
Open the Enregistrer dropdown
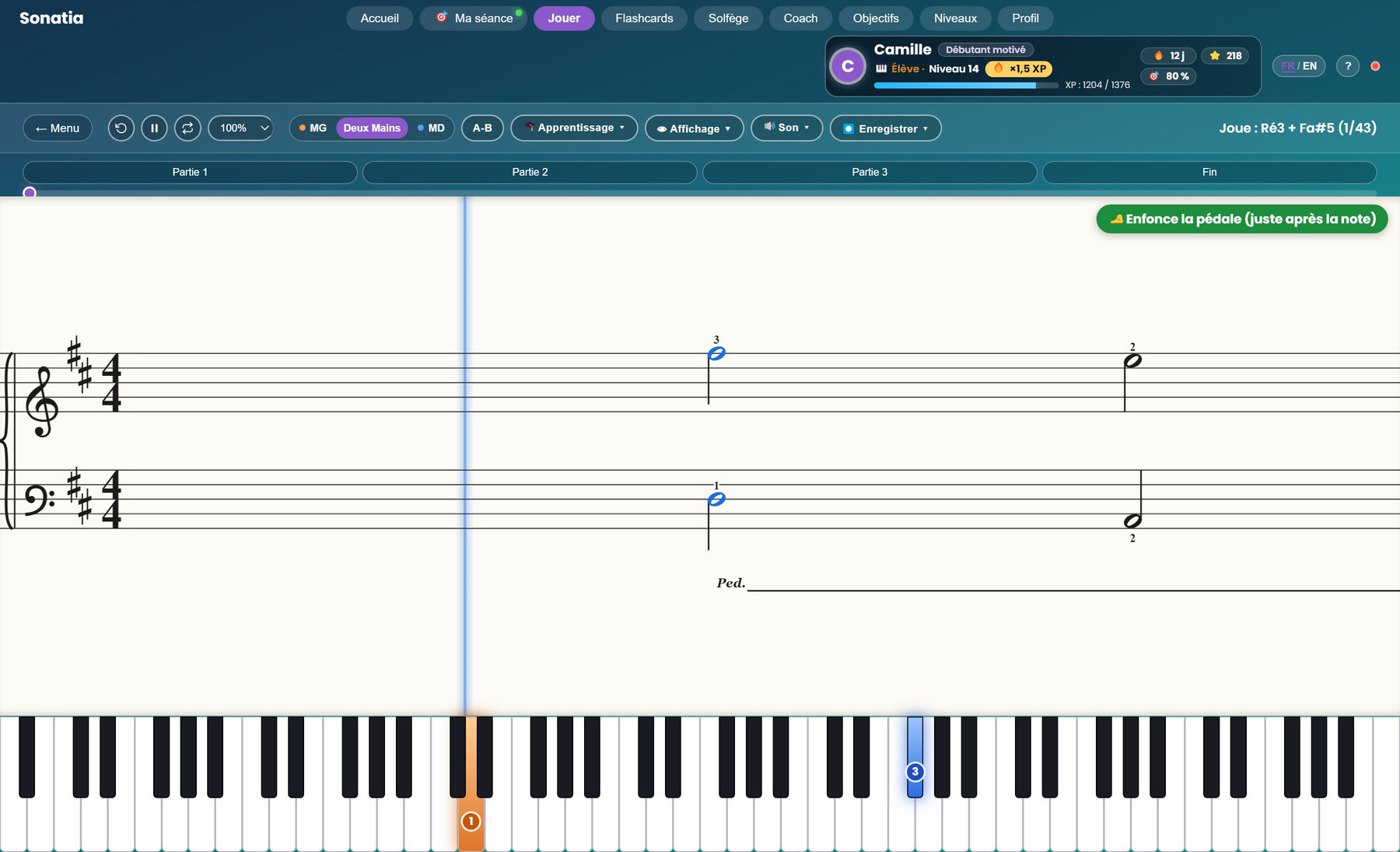click(x=885, y=128)
